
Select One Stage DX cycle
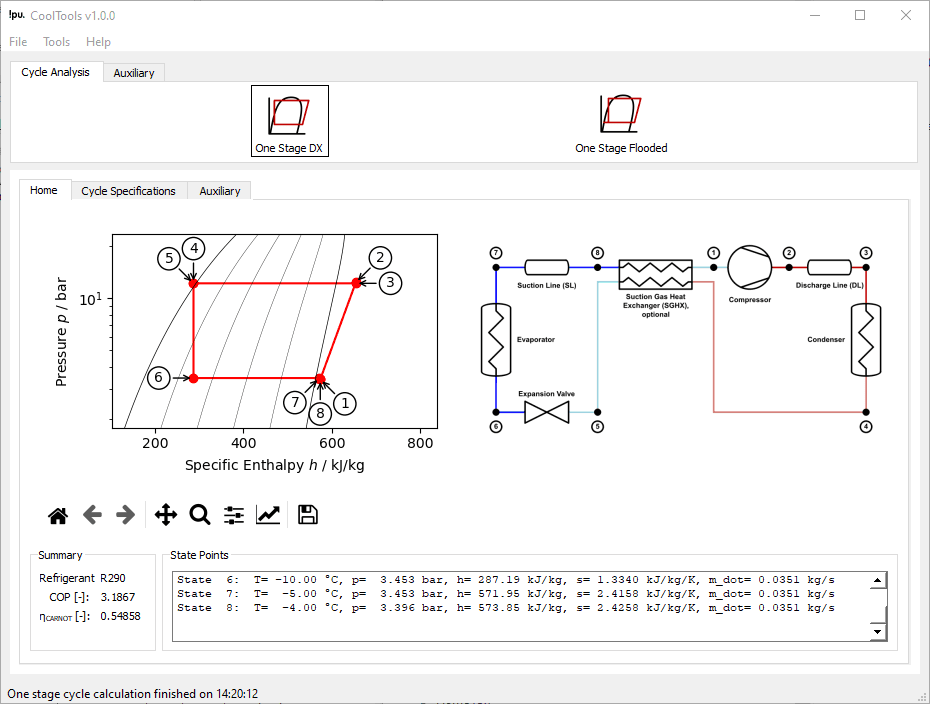click(289, 121)
